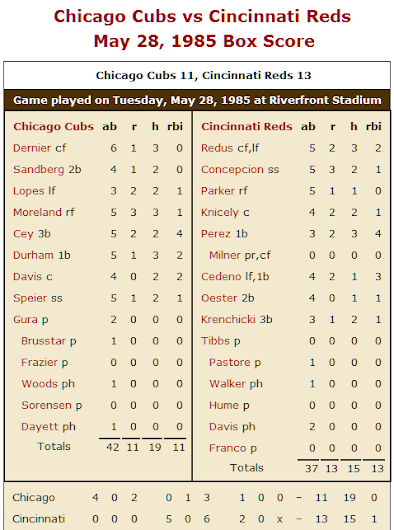The width and height of the screenshot is (394, 530).
Task: Click the page title heading
Action: pyautogui.click(x=203, y=29)
